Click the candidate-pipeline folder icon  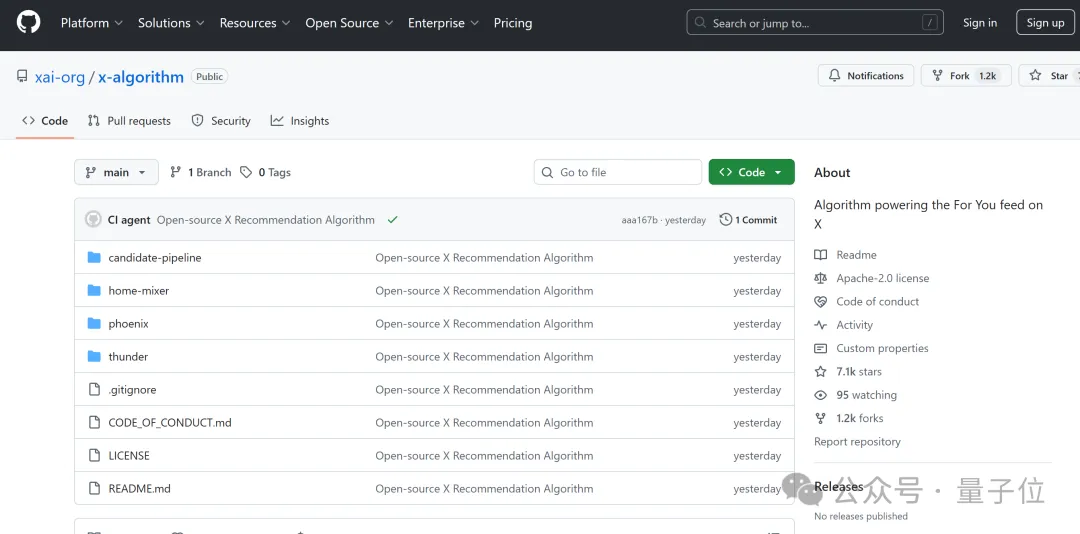[94, 258]
